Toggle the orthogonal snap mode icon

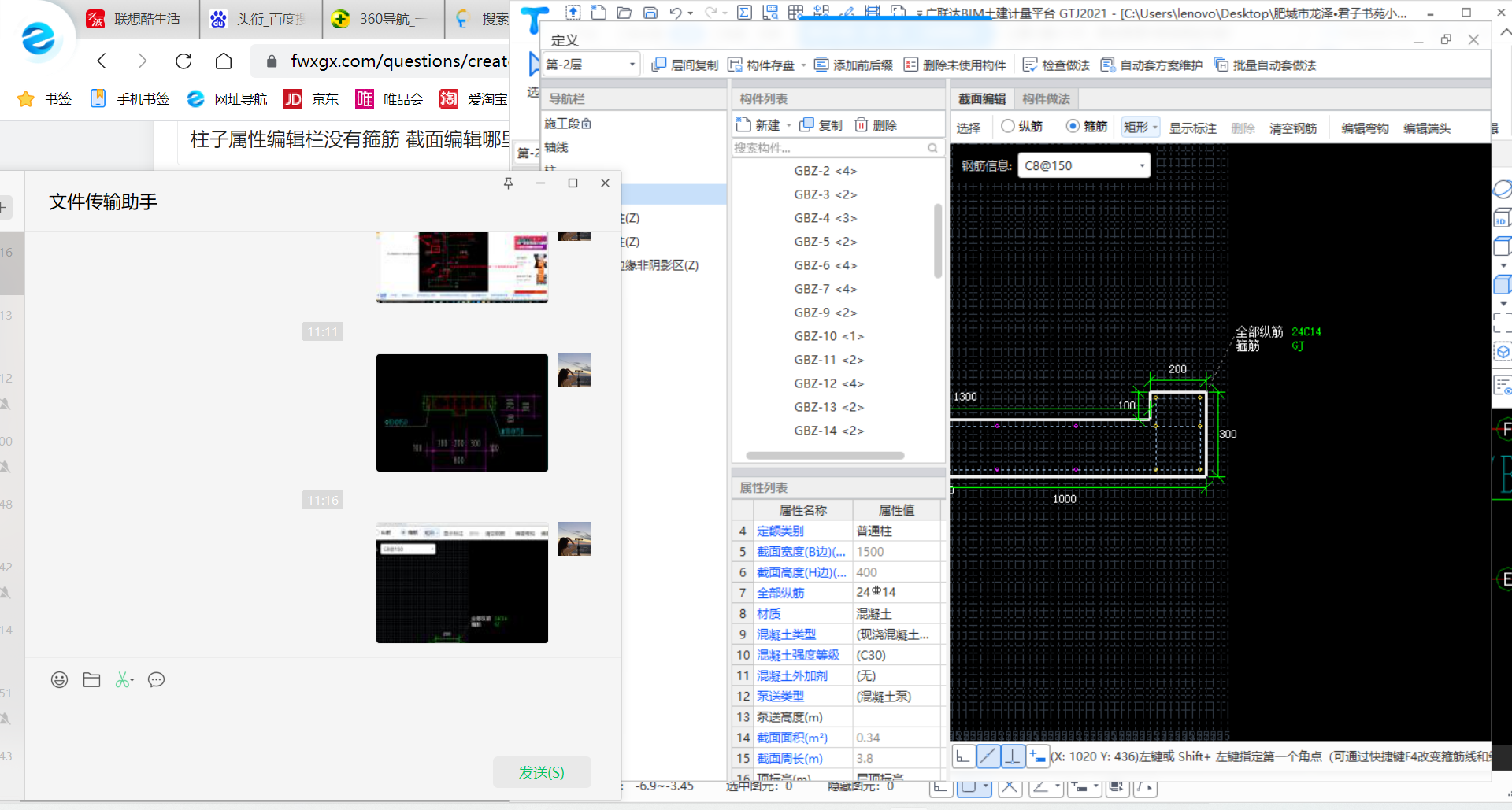tap(963, 757)
